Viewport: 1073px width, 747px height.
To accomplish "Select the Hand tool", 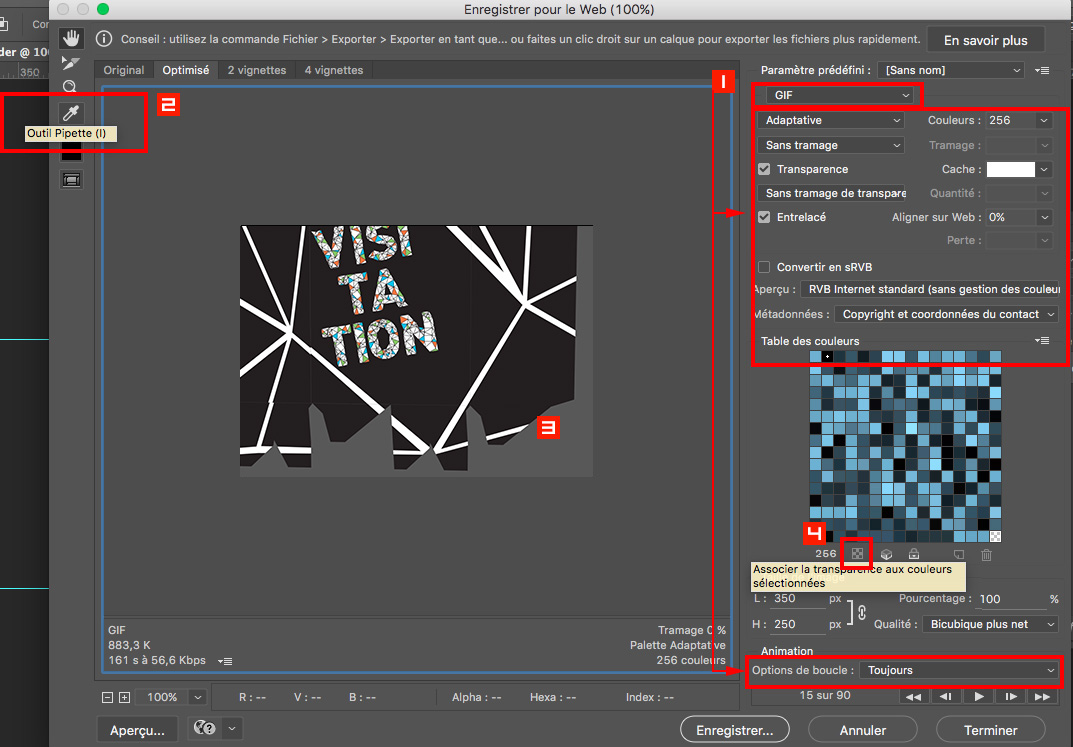I will pyautogui.click(x=70, y=39).
